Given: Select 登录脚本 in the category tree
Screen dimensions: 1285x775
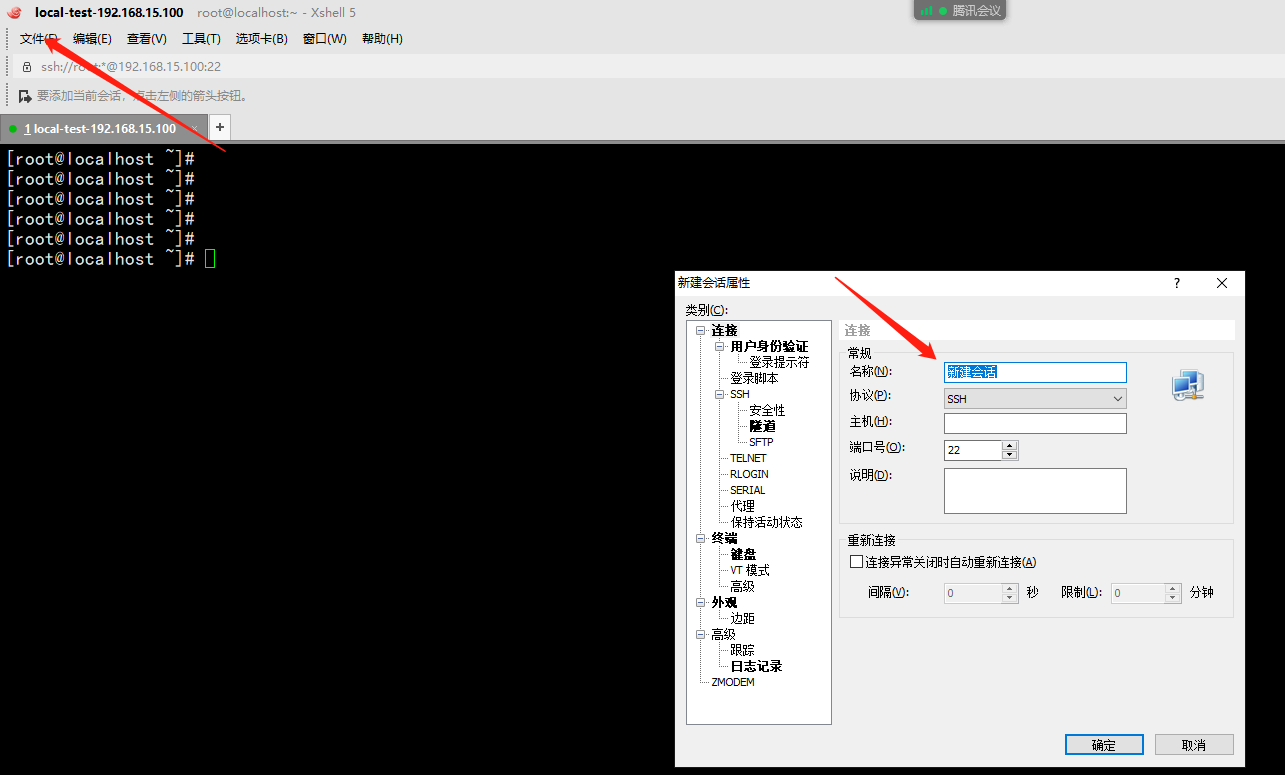Looking at the screenshot, I should click(x=754, y=378).
